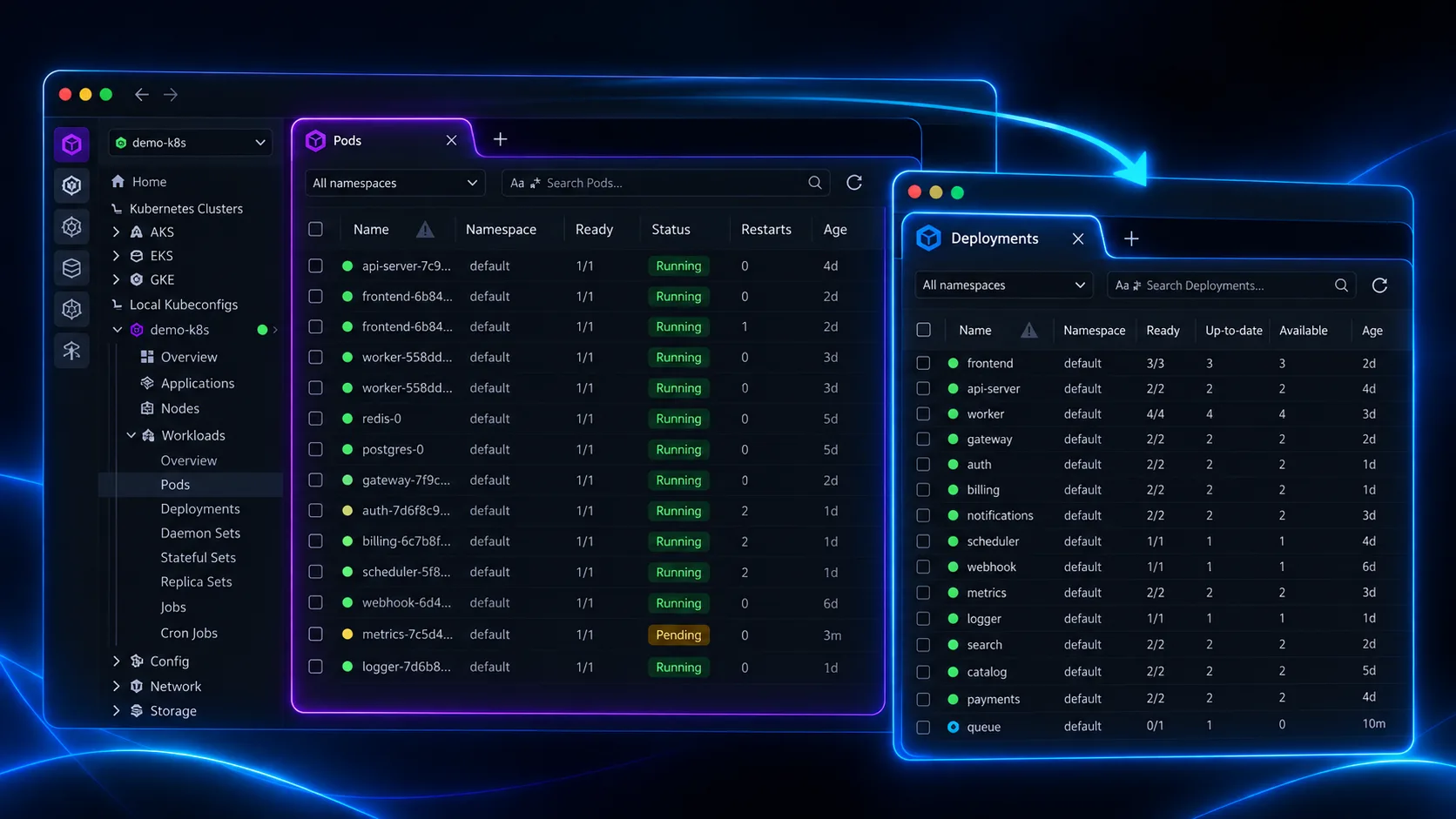Click the EKS cluster icon

coord(137,256)
